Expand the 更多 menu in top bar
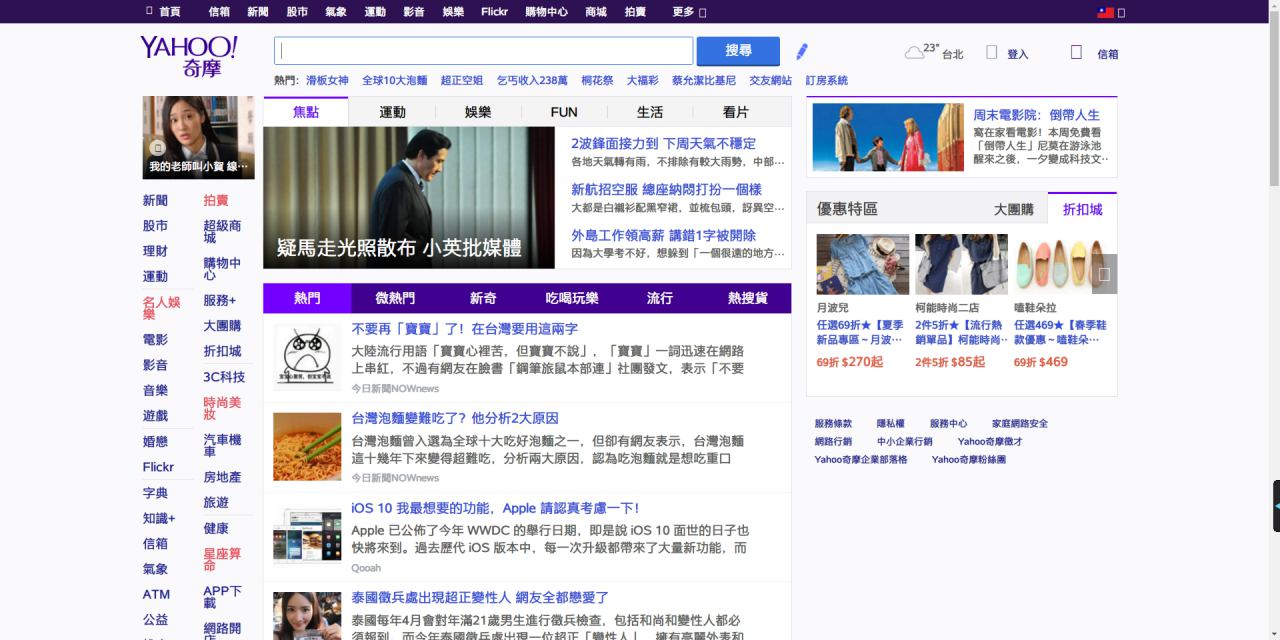 click(x=689, y=12)
